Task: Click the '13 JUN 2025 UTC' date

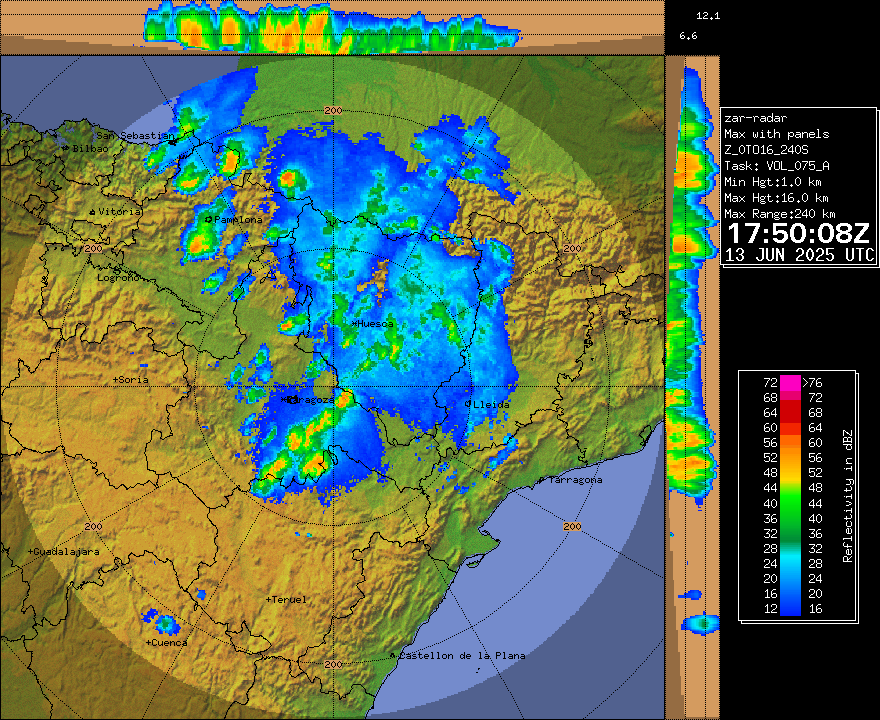Action: (x=800, y=255)
